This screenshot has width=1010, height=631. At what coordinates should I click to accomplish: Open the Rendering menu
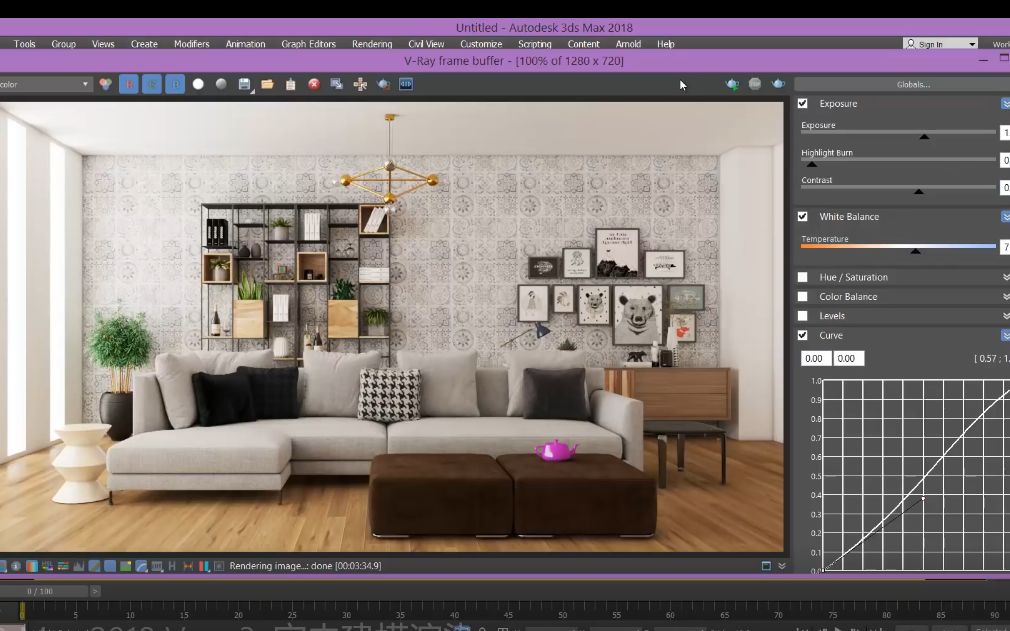pyautogui.click(x=371, y=43)
